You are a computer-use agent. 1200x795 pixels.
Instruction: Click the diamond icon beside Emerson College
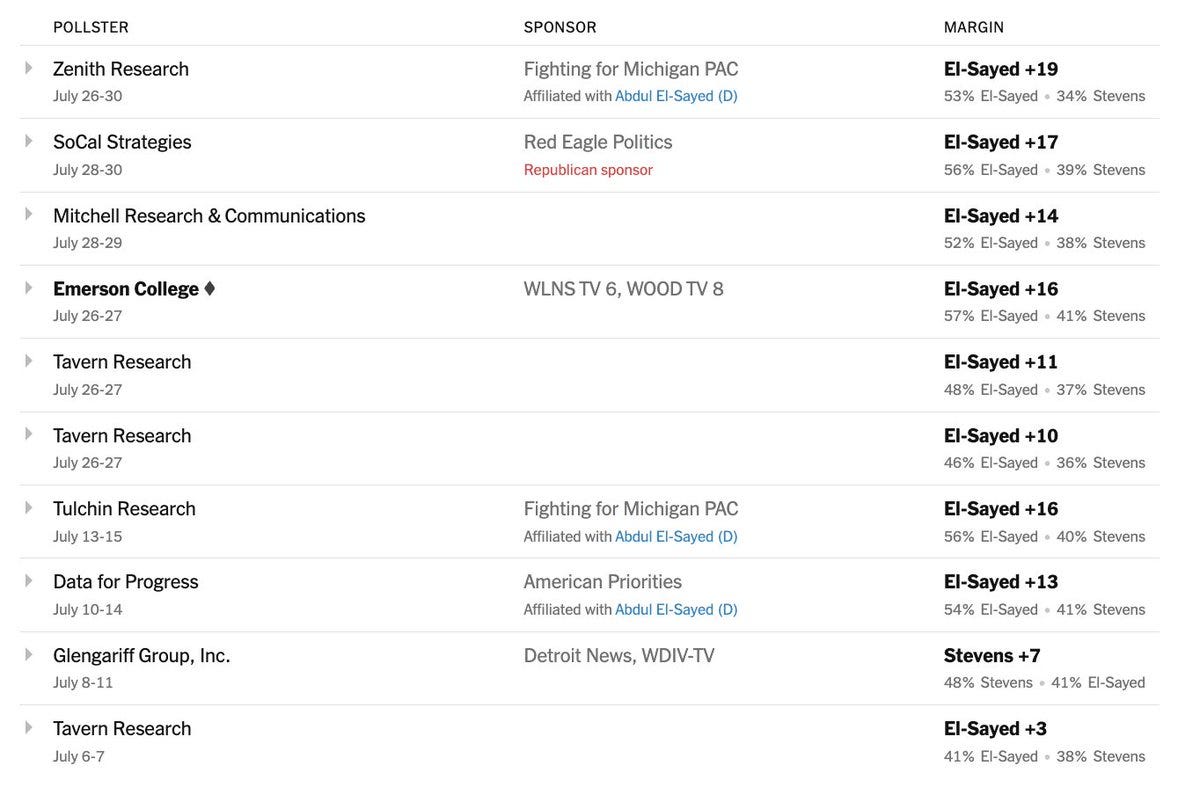[x=209, y=289]
